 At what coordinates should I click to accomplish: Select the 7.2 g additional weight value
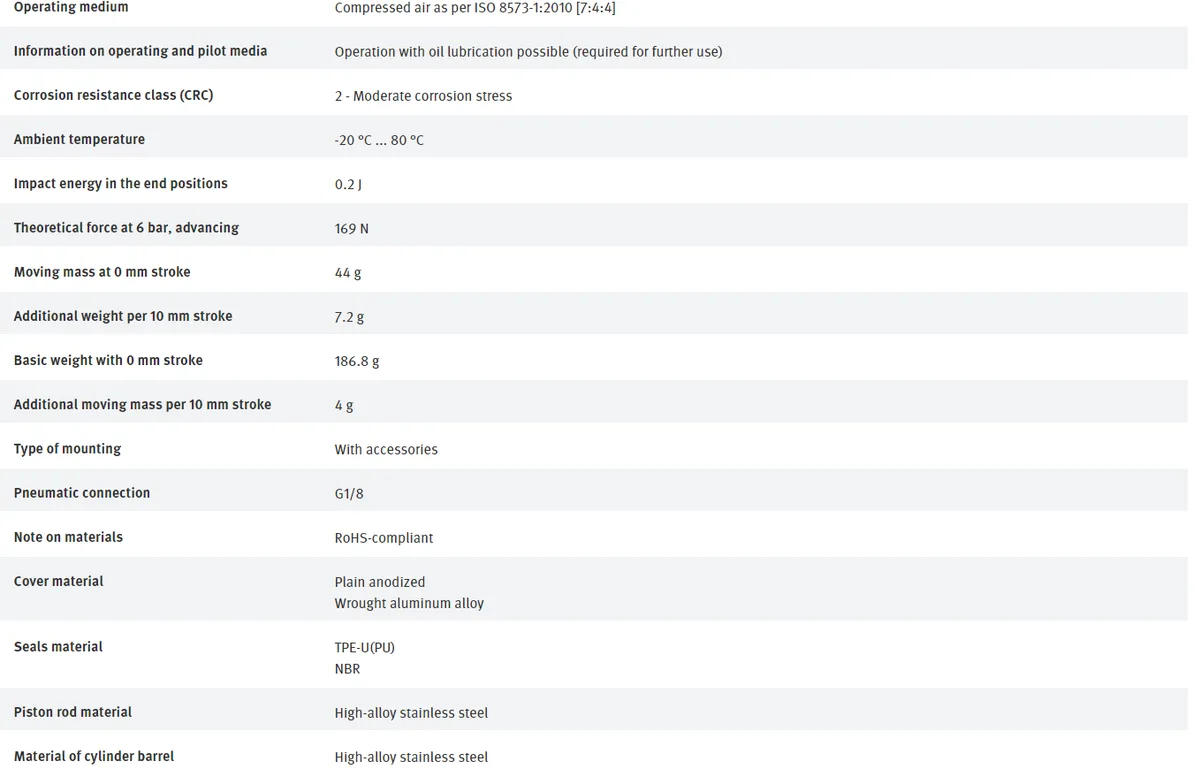(349, 317)
